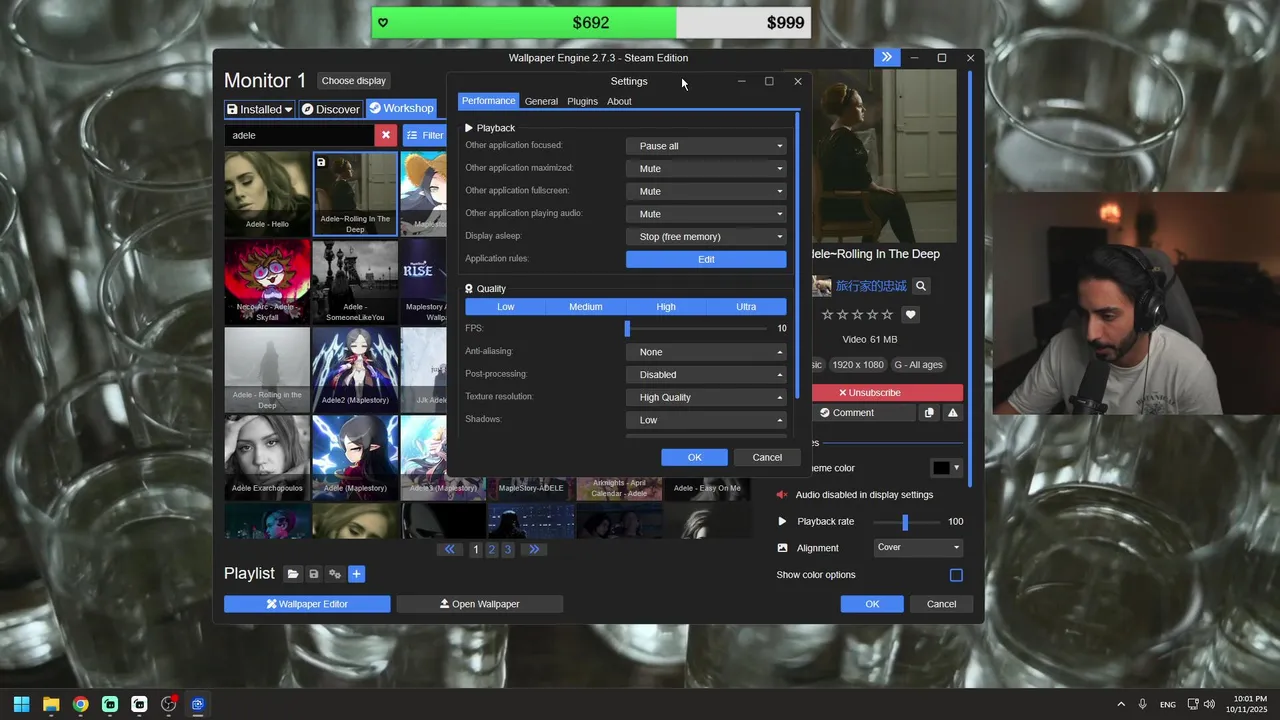Launch Chrome from taskbar
Viewport: 1280px width, 720px height.
[80, 704]
